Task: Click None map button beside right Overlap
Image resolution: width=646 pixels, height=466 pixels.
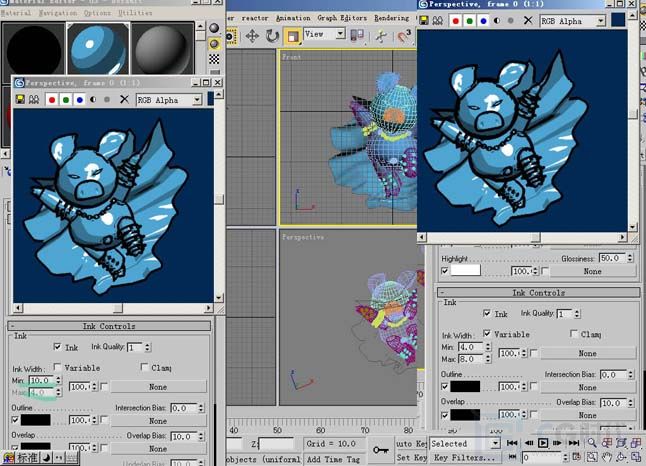Action: (588, 415)
